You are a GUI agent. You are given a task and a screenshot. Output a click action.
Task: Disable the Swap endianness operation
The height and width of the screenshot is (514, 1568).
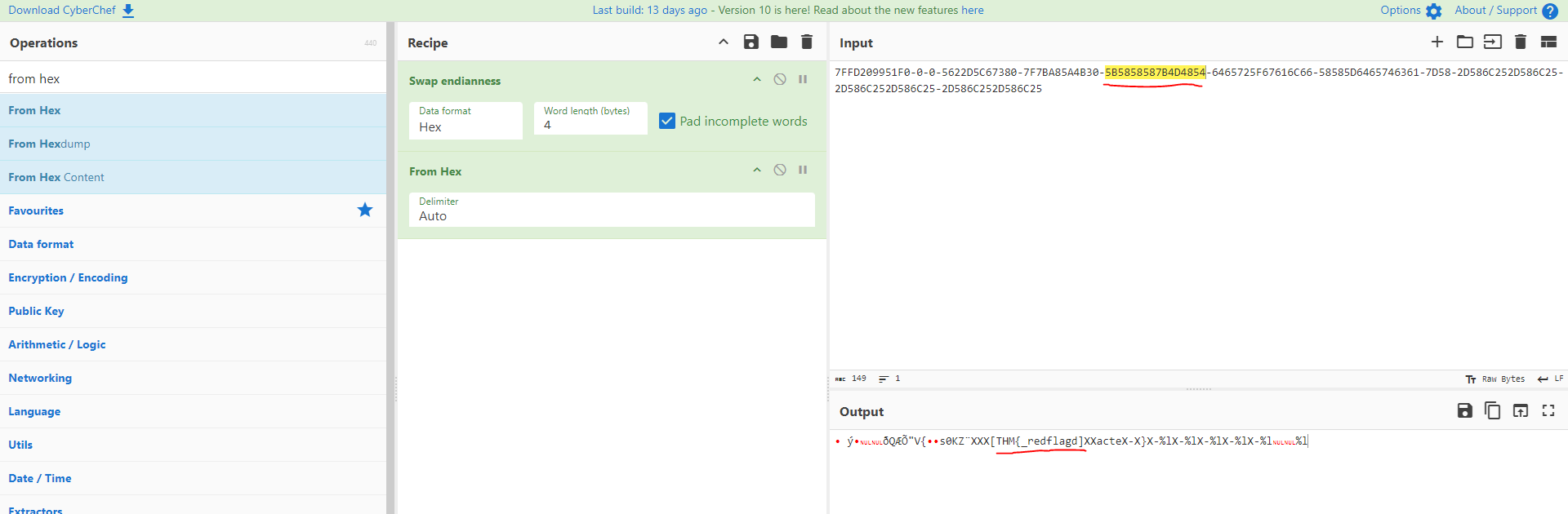pos(780,79)
